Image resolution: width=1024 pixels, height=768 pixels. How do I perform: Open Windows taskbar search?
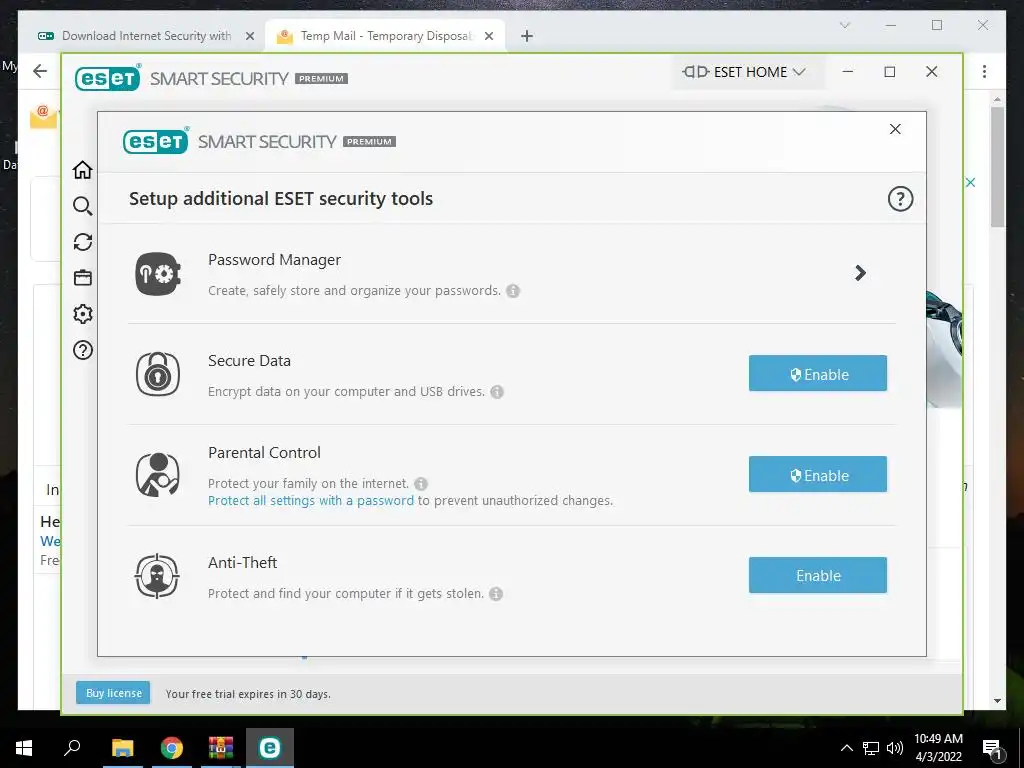(72, 748)
